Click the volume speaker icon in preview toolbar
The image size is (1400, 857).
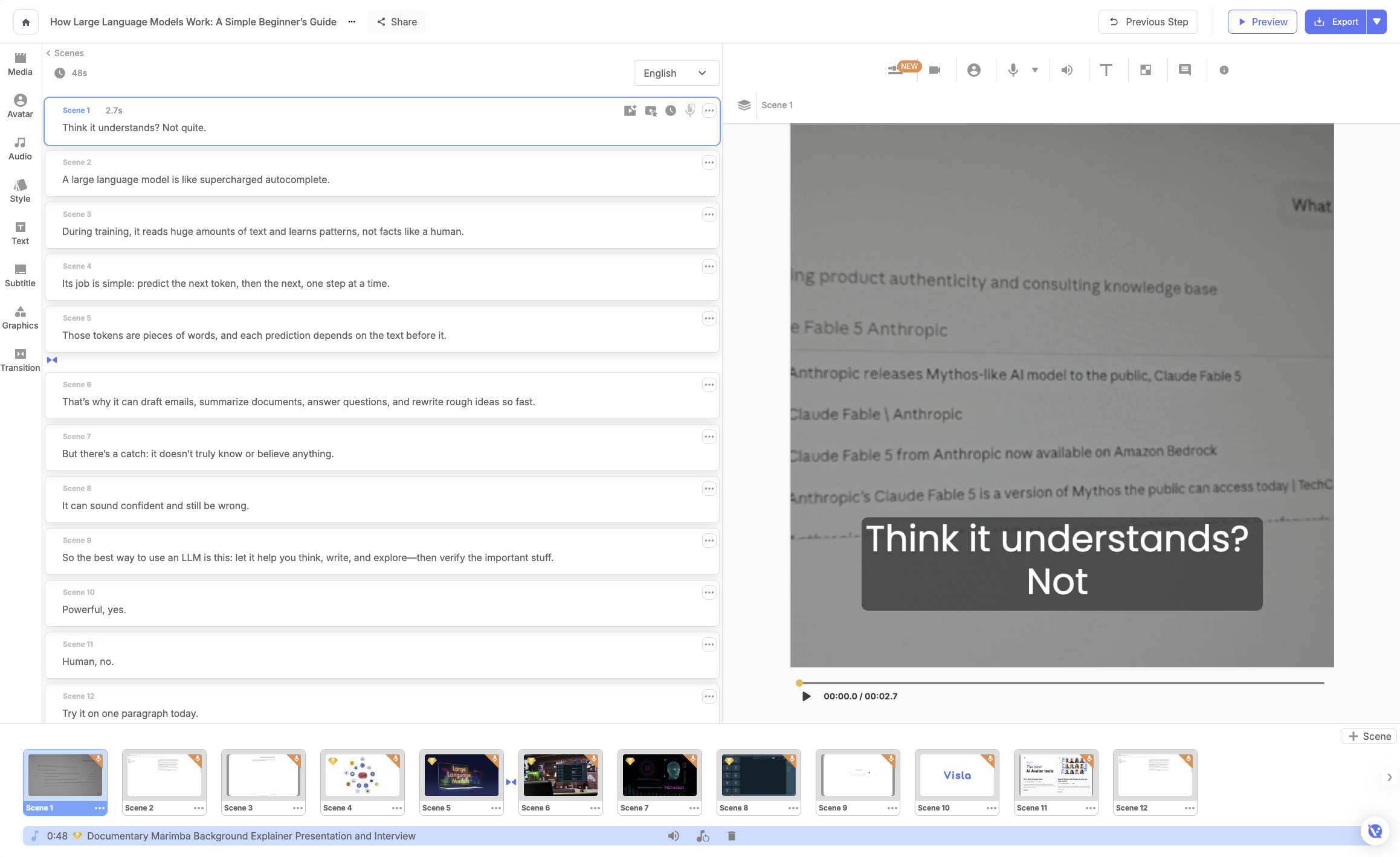point(1067,70)
